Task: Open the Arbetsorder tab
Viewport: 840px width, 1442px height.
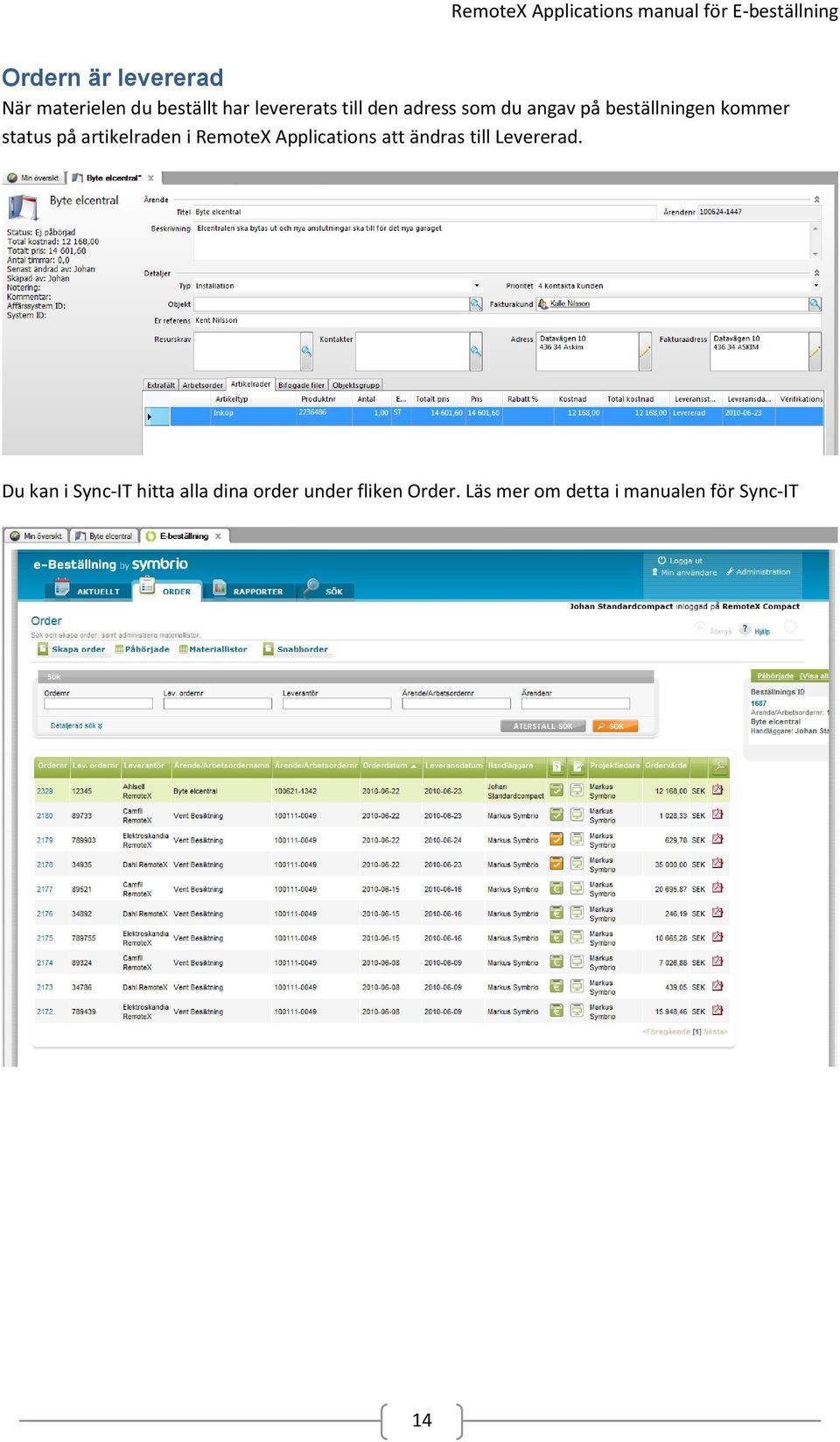Action: pos(202,385)
